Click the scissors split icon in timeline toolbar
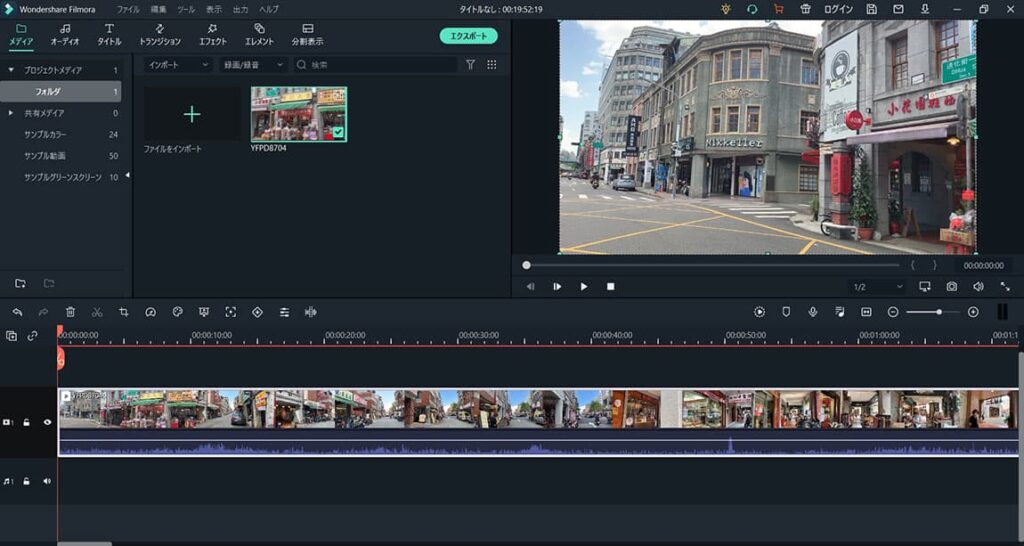 [97, 312]
